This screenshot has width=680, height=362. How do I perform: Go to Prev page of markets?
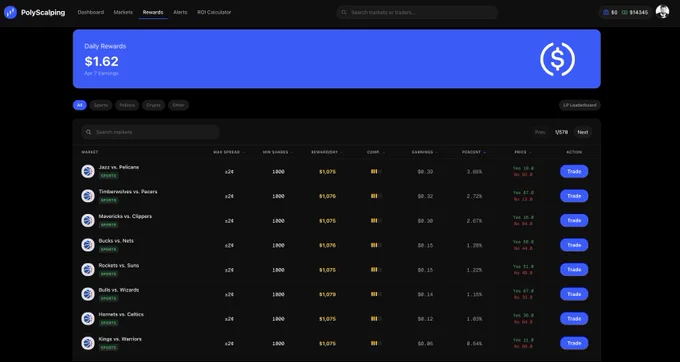[x=540, y=132]
